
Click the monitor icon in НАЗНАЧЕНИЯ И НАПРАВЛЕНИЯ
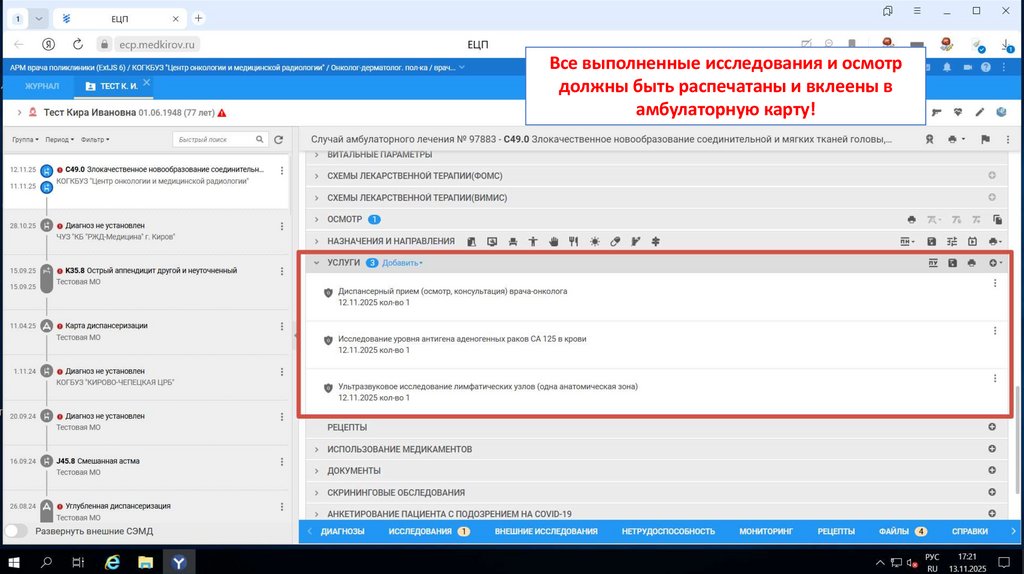tap(492, 242)
